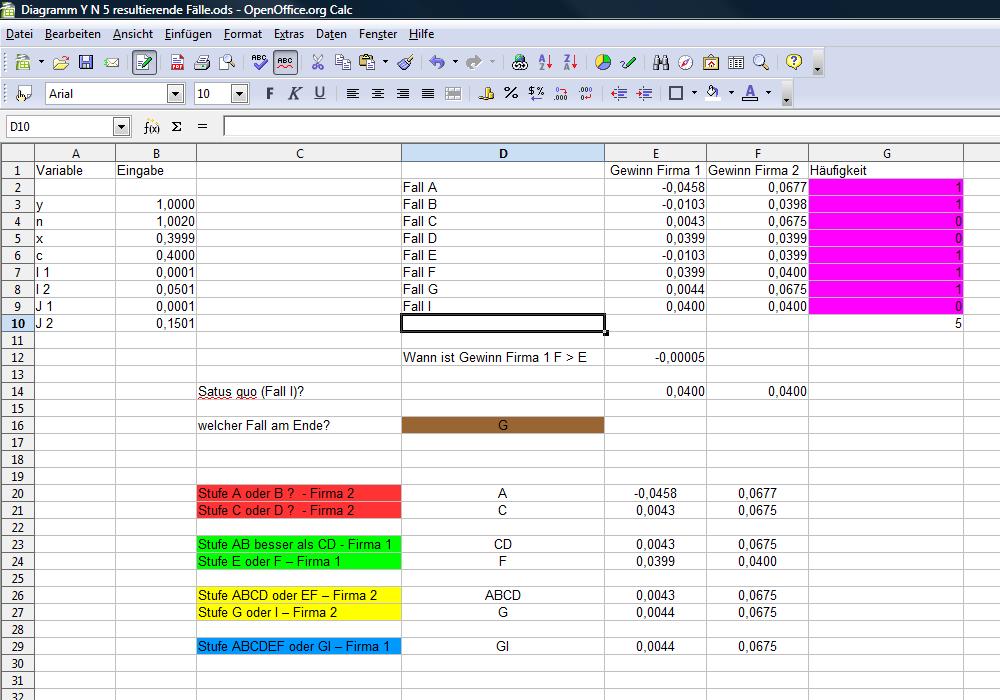Sort the selection in ascending order

(x=546, y=62)
